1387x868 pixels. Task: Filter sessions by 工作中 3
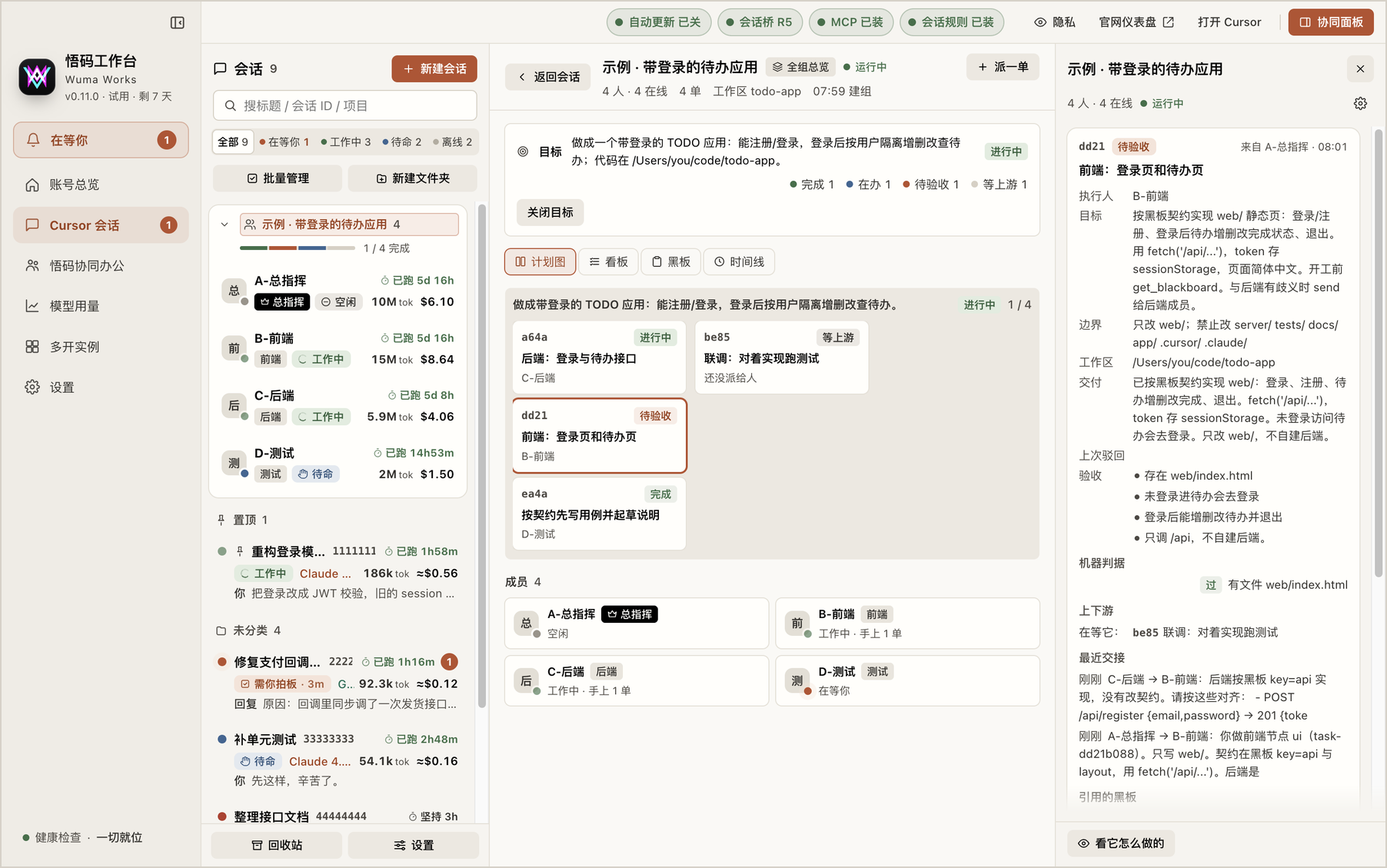click(346, 141)
